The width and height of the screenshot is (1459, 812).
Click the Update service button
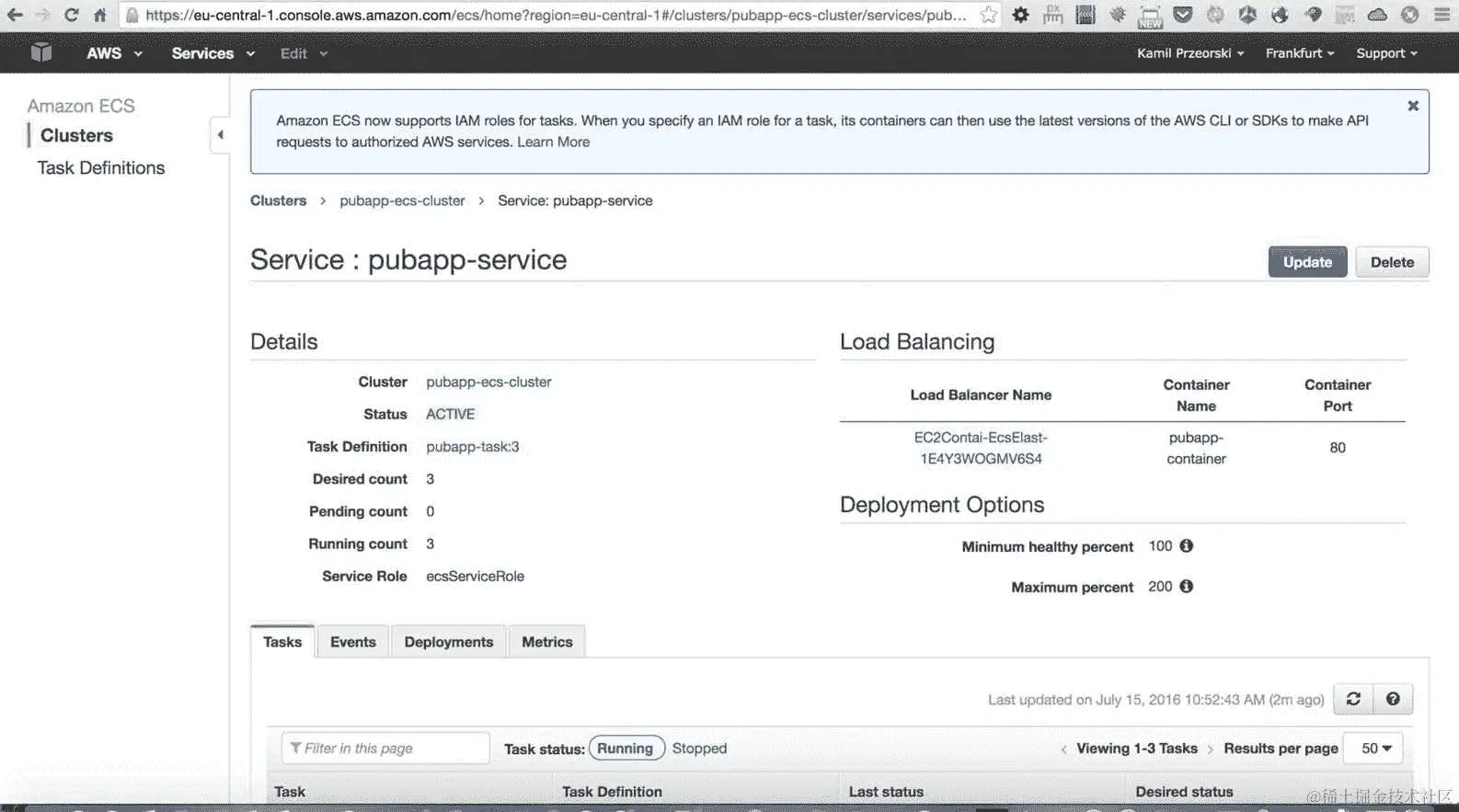[x=1307, y=262]
